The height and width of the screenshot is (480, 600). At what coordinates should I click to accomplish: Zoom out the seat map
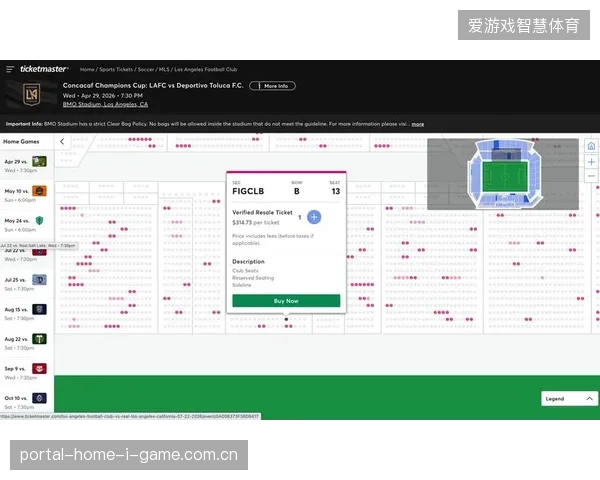[591, 176]
